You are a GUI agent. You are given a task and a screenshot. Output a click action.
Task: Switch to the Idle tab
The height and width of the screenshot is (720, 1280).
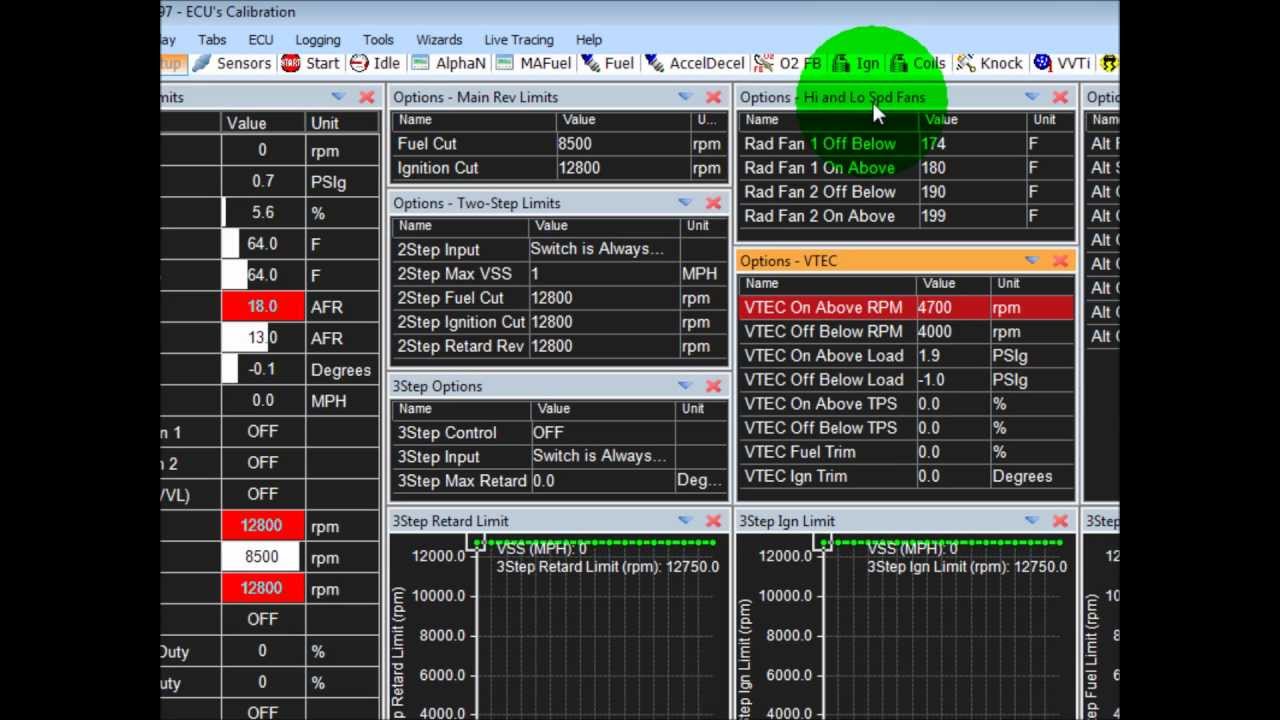375,63
